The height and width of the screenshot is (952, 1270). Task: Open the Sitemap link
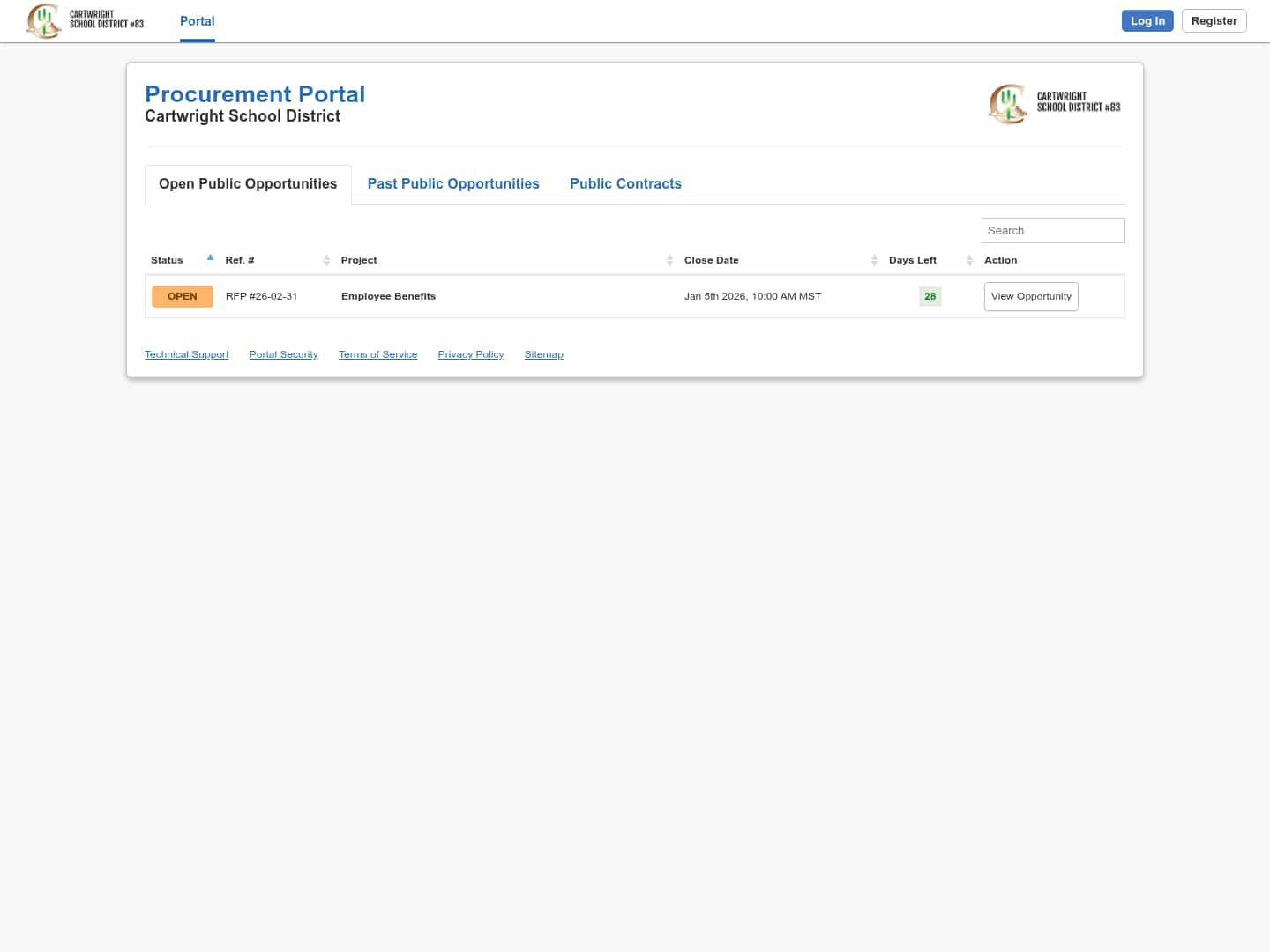click(543, 354)
